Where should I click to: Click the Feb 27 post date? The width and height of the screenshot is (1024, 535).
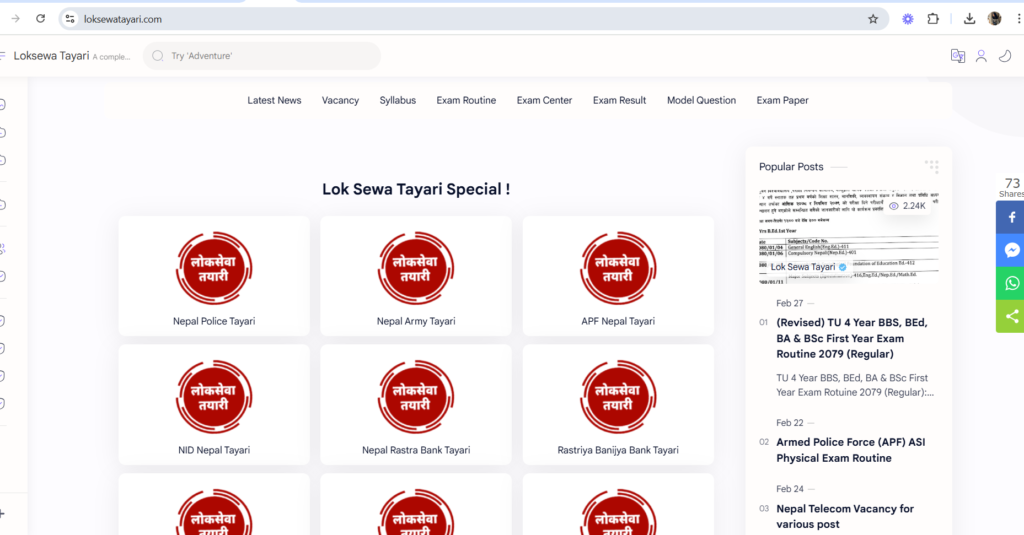click(790, 303)
